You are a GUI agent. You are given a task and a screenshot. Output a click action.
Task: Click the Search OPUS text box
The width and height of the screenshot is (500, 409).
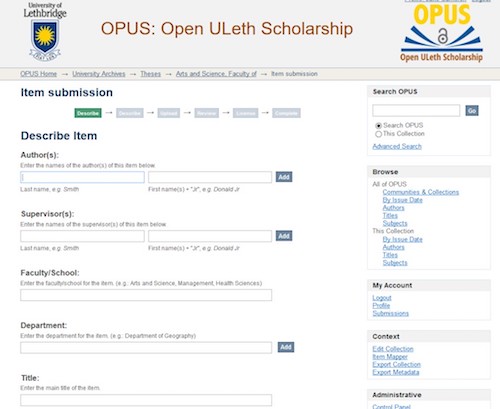click(x=416, y=111)
